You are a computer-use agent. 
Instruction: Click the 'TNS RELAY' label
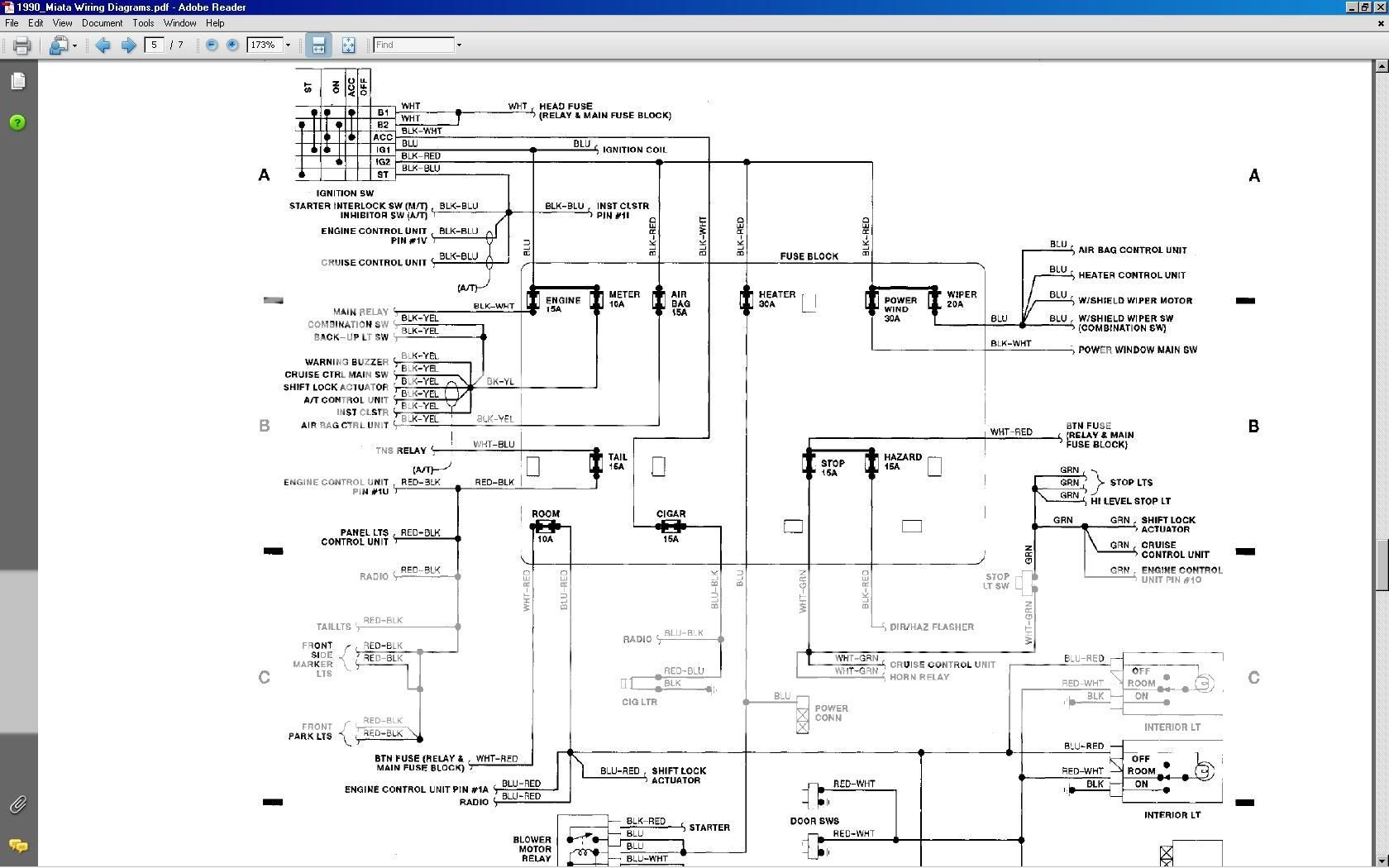(401, 451)
